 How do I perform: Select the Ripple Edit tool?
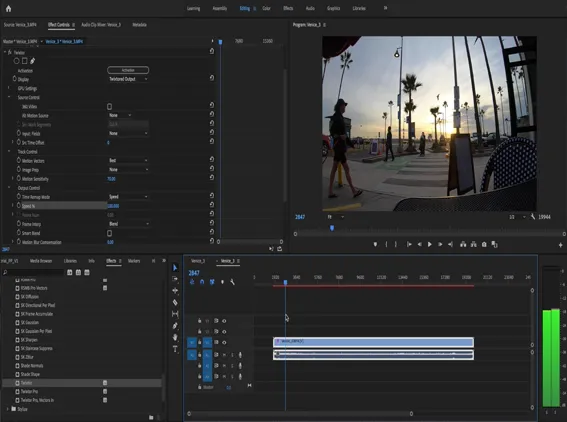coord(175,290)
